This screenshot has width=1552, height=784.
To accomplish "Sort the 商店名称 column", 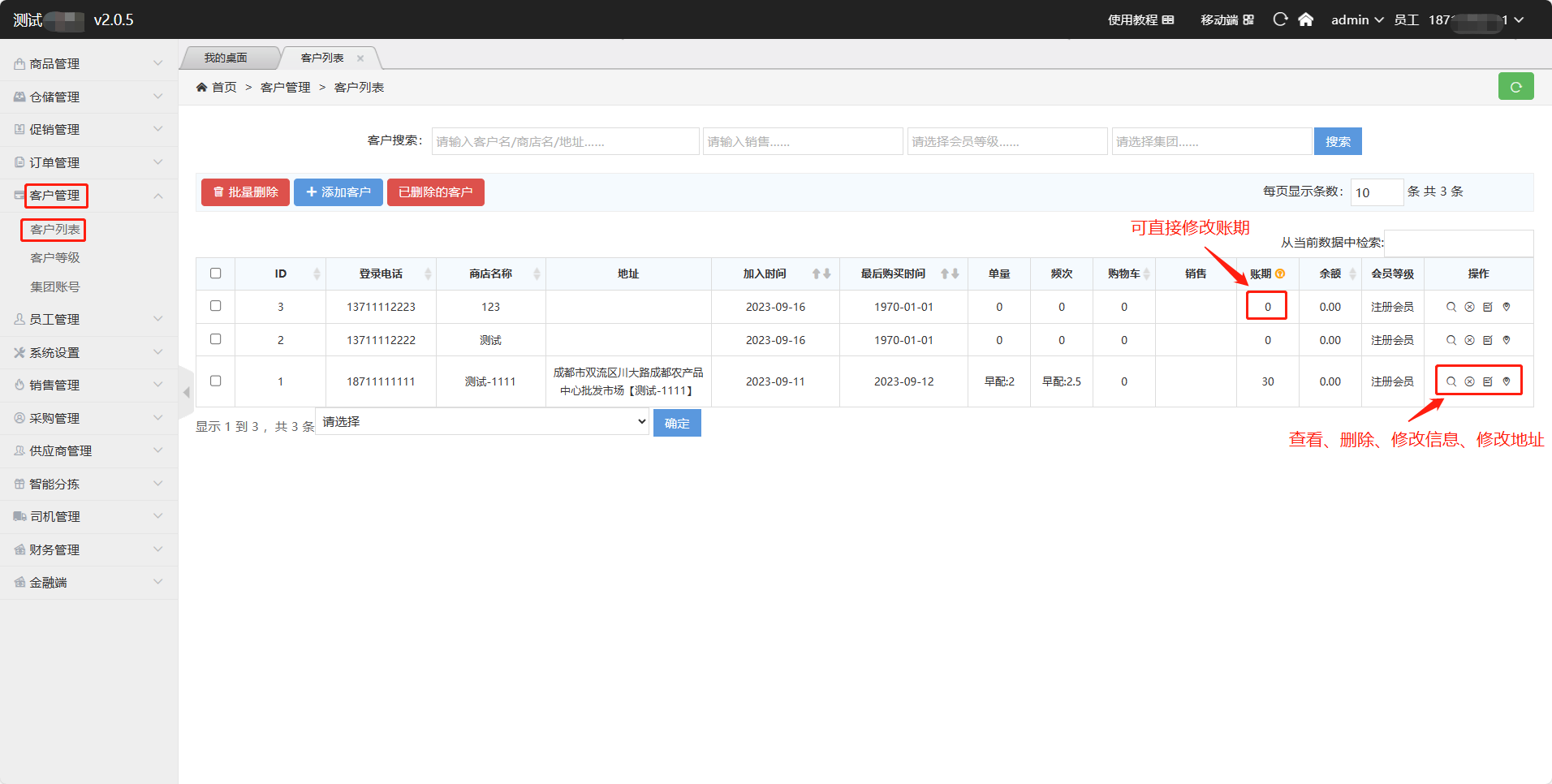I will pos(537,274).
